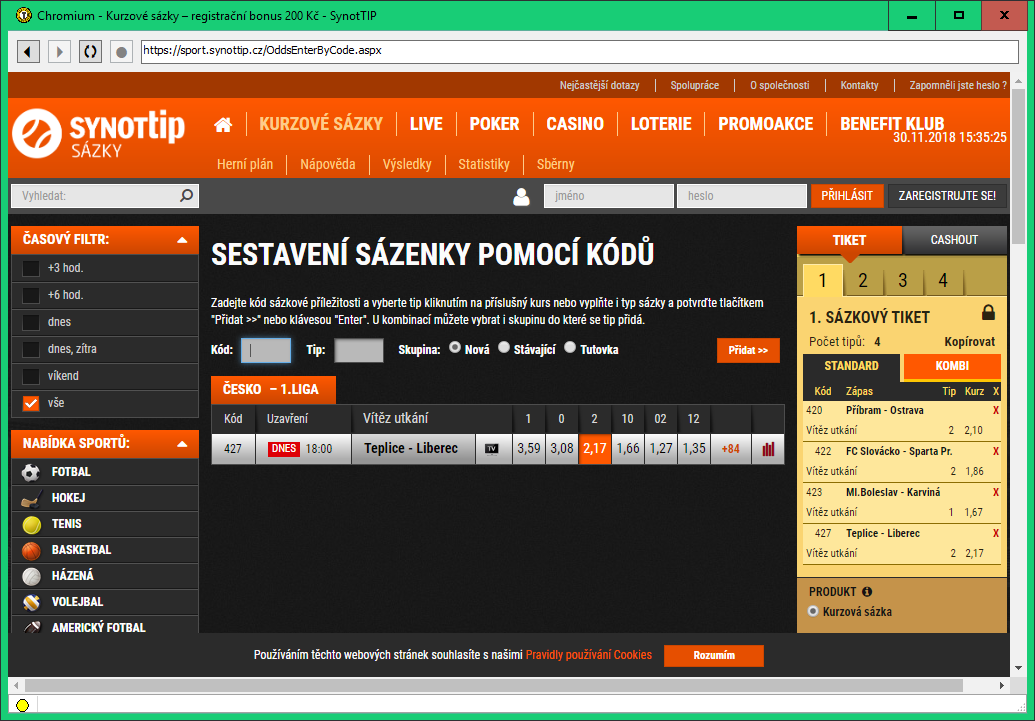The height and width of the screenshot is (721, 1035).
Task: Remove FC Slovácko - Sparta Pr. from ticket
Action: 996,452
